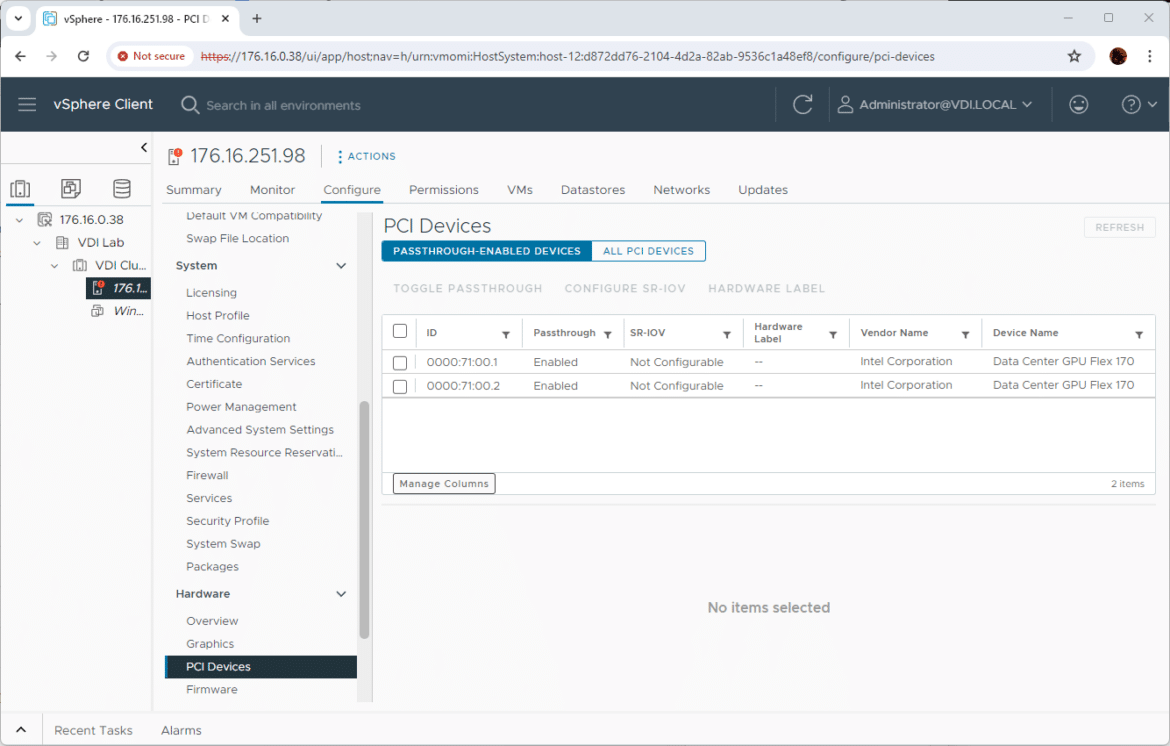Viewport: 1170px width, 746px height.
Task: Select the VMs and Templates inventory icon
Action: pyautogui.click(x=71, y=189)
